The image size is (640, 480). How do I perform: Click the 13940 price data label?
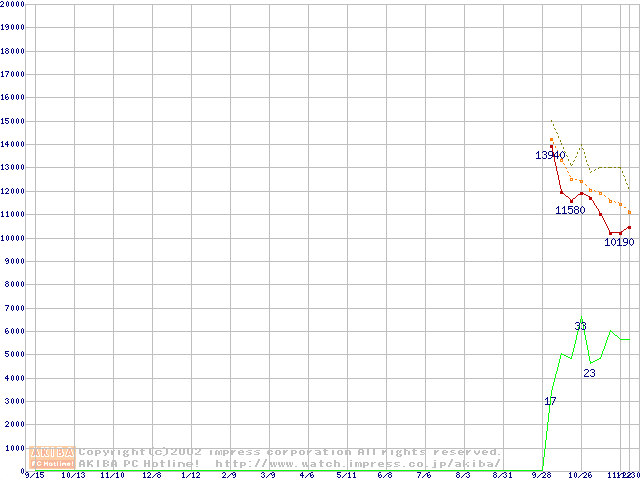pyautogui.click(x=550, y=155)
